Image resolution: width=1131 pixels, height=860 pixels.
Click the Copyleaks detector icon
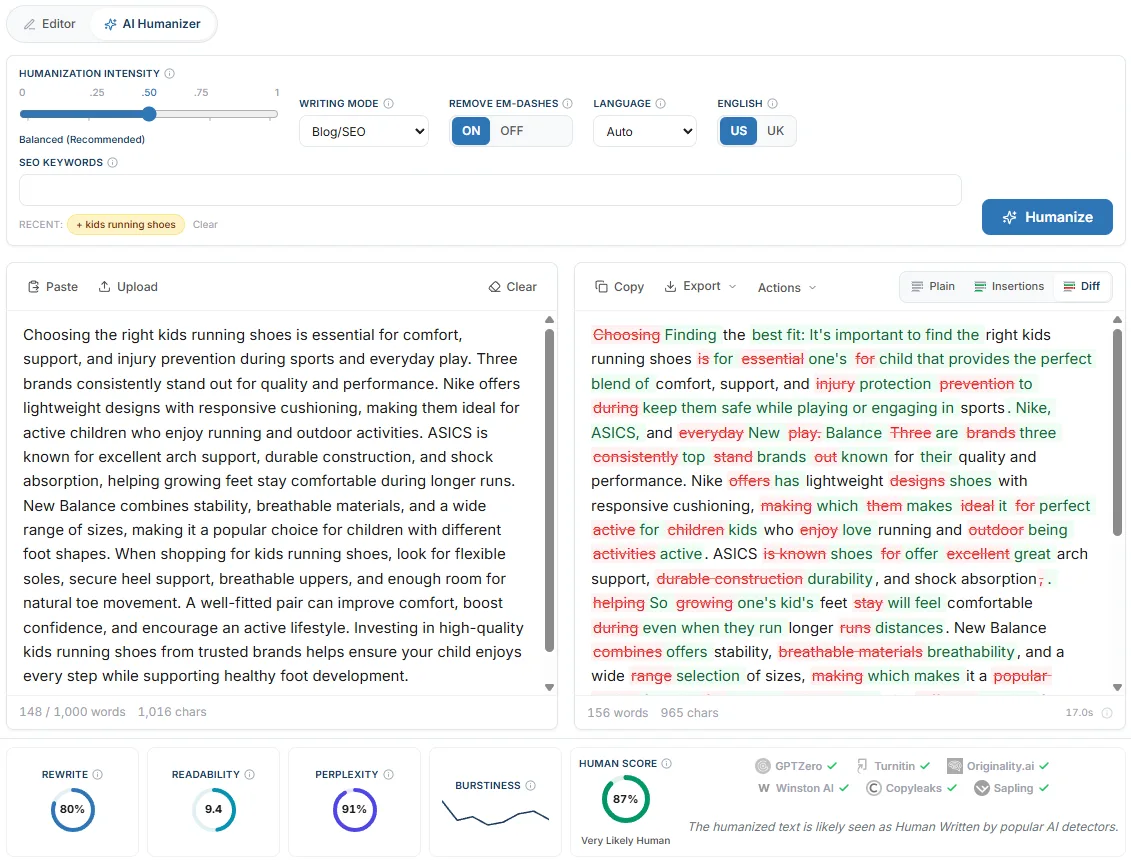click(873, 789)
